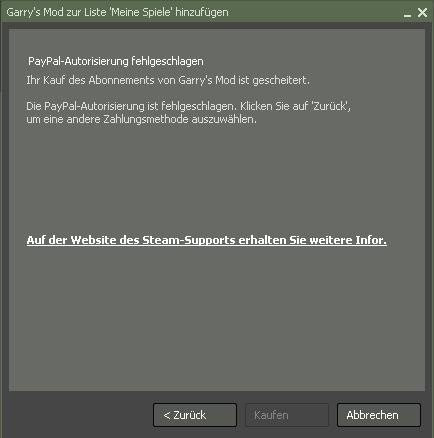Screen dimensions: 434x438
Task: Select the 'Meine Spiele' text in the title
Action: click(143, 12)
